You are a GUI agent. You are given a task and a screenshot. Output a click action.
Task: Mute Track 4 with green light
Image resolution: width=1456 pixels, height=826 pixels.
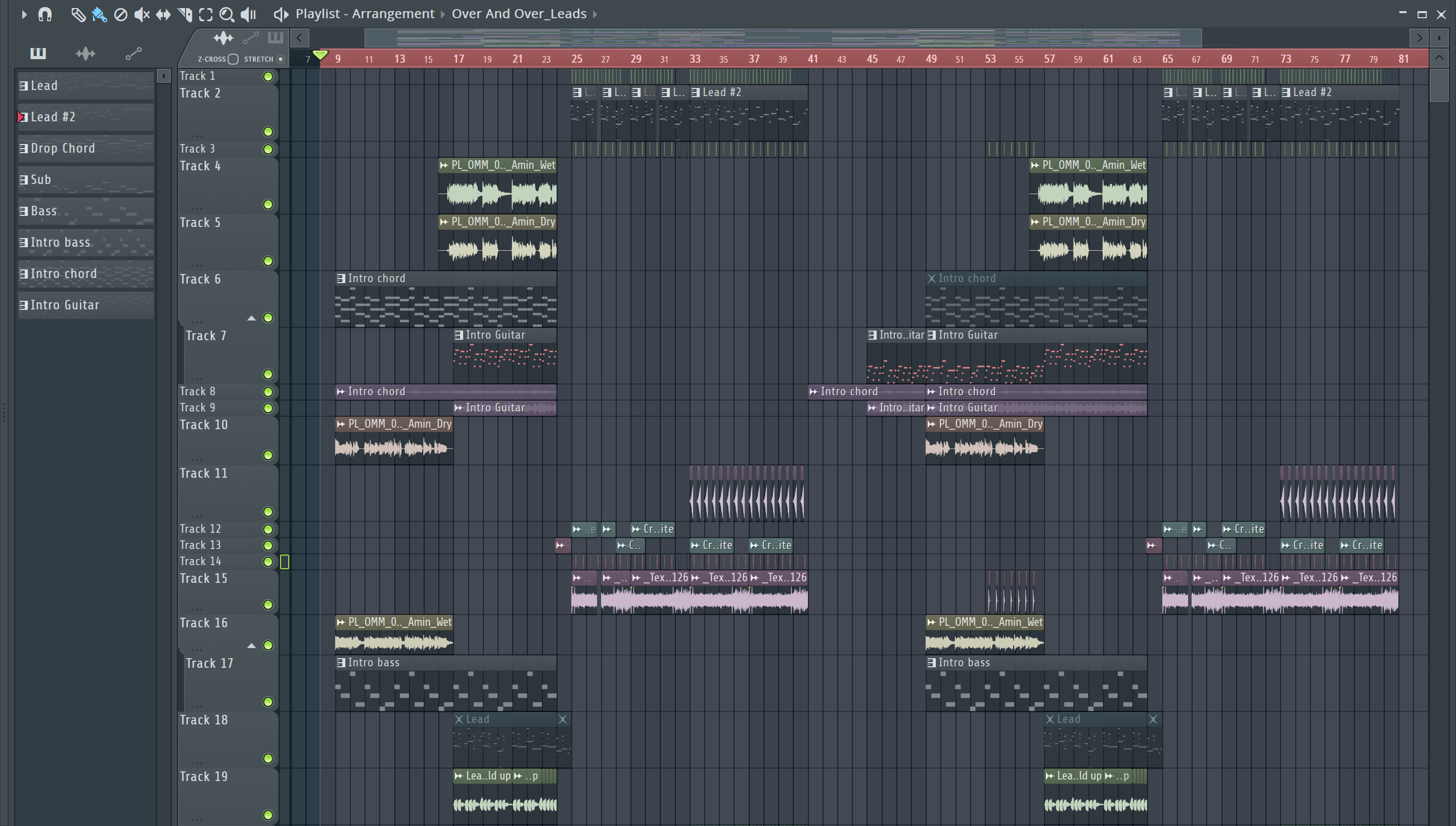[268, 204]
